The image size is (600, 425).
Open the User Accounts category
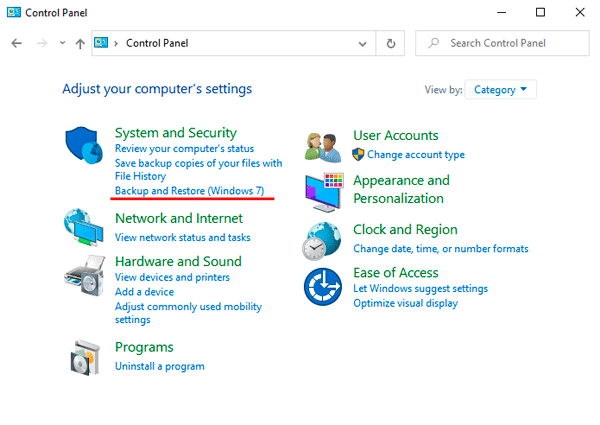pyautogui.click(x=396, y=135)
